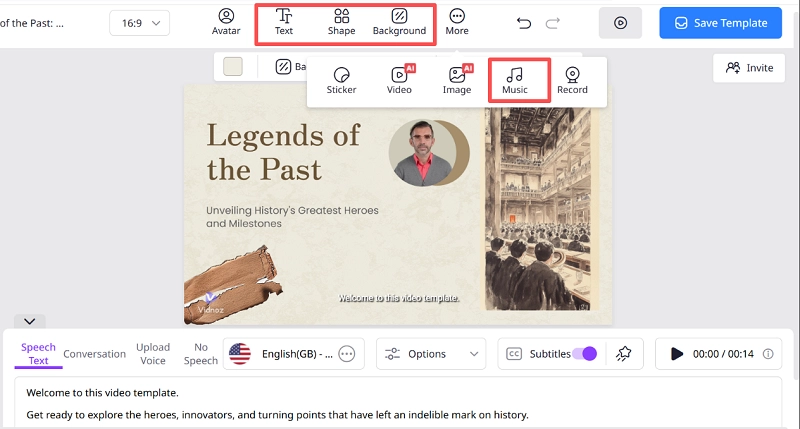Image resolution: width=800 pixels, height=429 pixels.
Task: Open the Background tool in top toolbar
Action: pyautogui.click(x=399, y=22)
